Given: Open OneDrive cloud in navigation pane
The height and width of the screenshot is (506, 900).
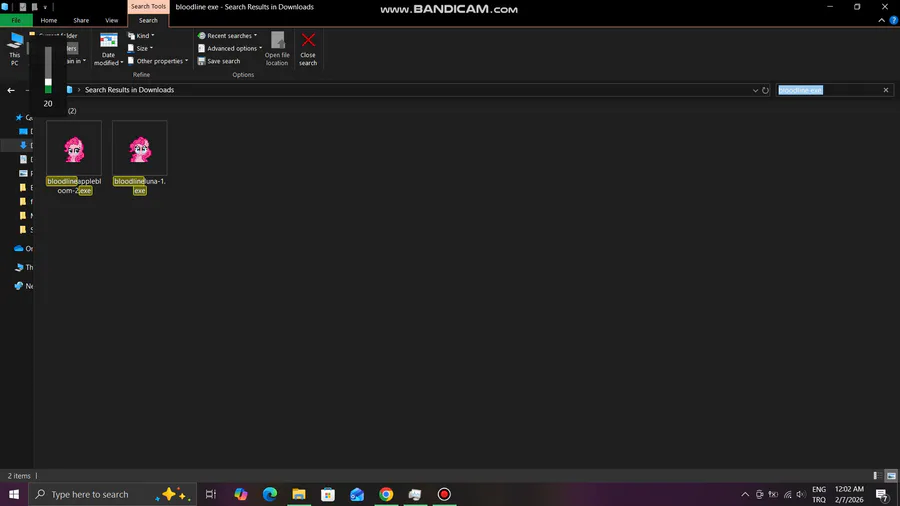Looking at the screenshot, I should (19, 248).
